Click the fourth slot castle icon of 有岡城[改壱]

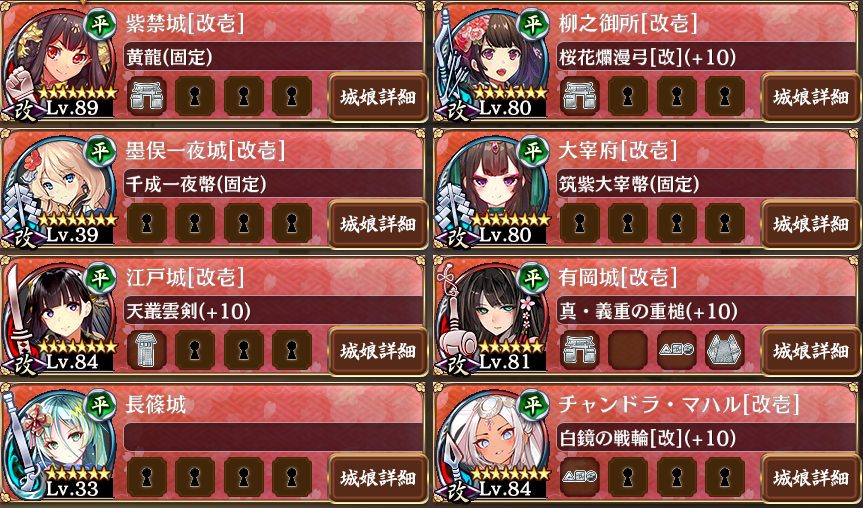[x=725, y=350]
